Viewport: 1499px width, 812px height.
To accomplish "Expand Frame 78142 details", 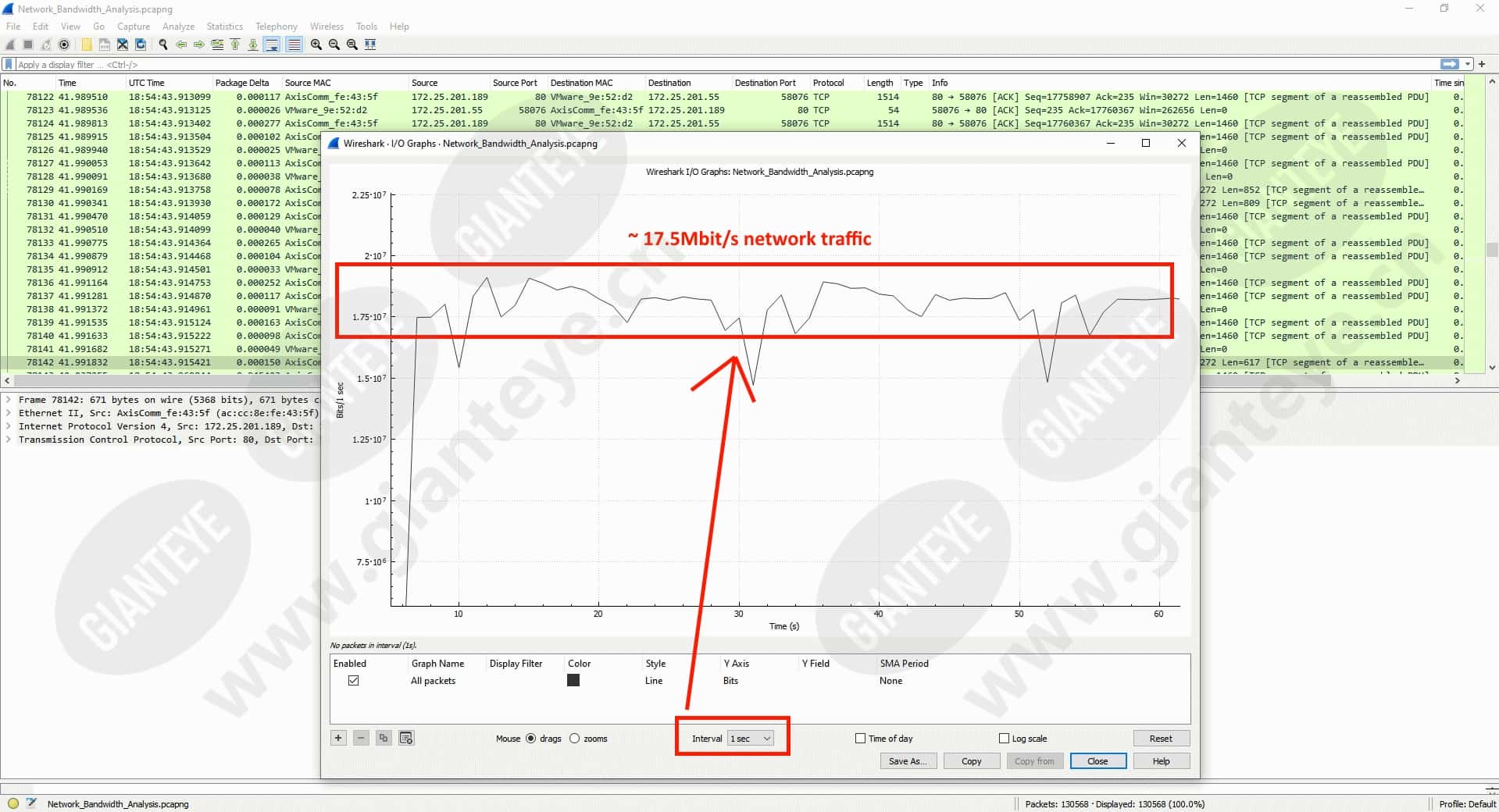I will [9, 400].
